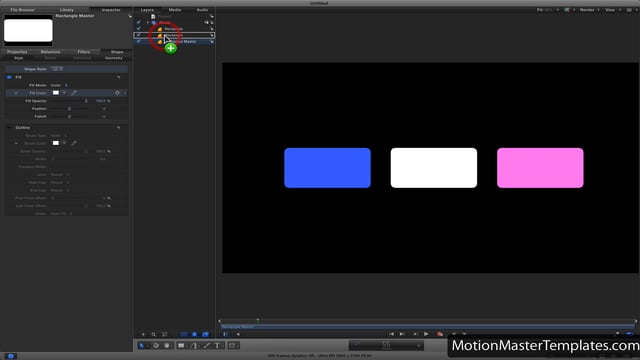Click the eyedropper beside Brush Color

tap(74, 143)
